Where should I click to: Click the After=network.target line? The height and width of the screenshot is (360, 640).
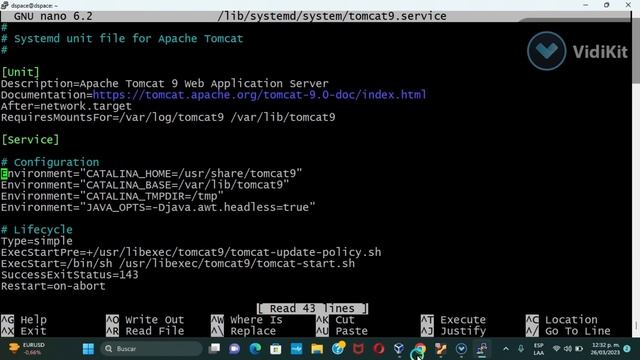[66, 106]
